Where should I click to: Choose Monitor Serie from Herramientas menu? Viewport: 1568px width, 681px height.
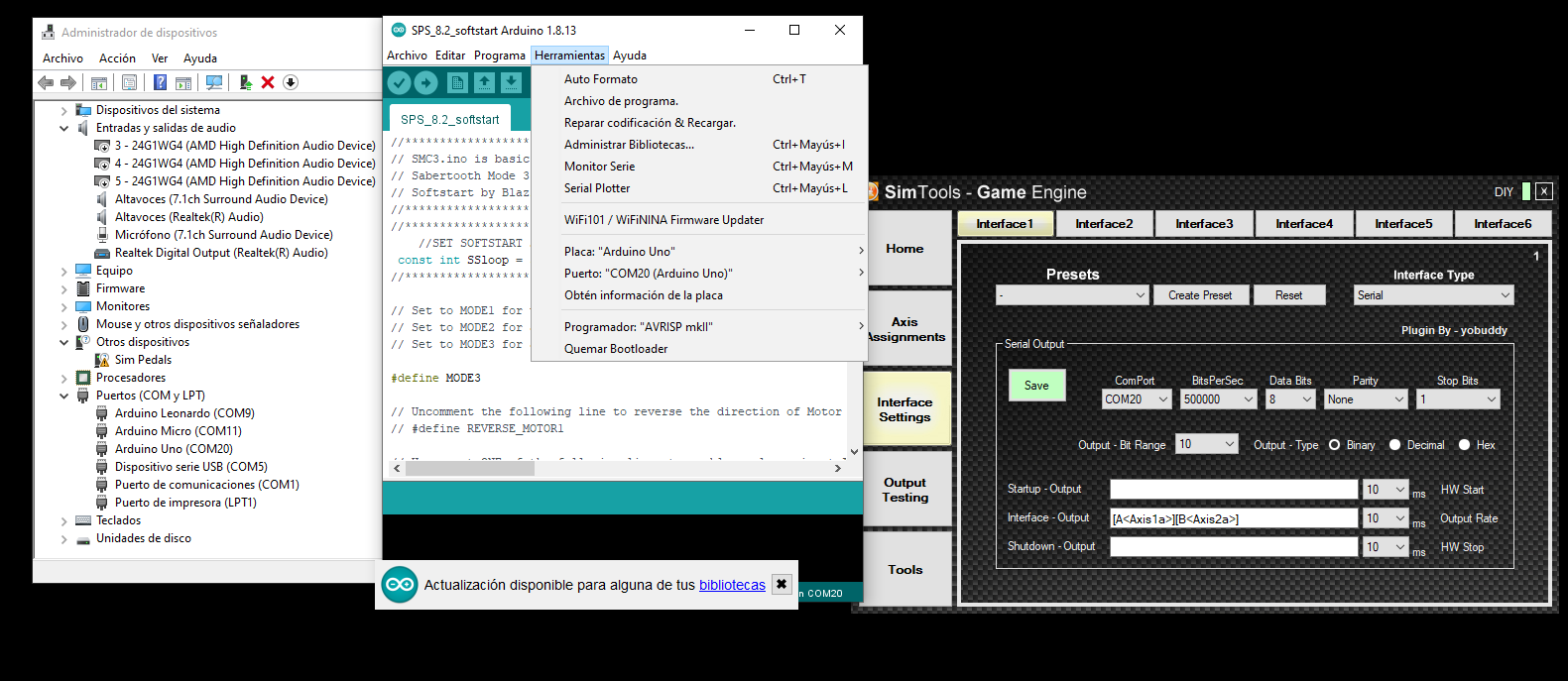[x=599, y=167]
